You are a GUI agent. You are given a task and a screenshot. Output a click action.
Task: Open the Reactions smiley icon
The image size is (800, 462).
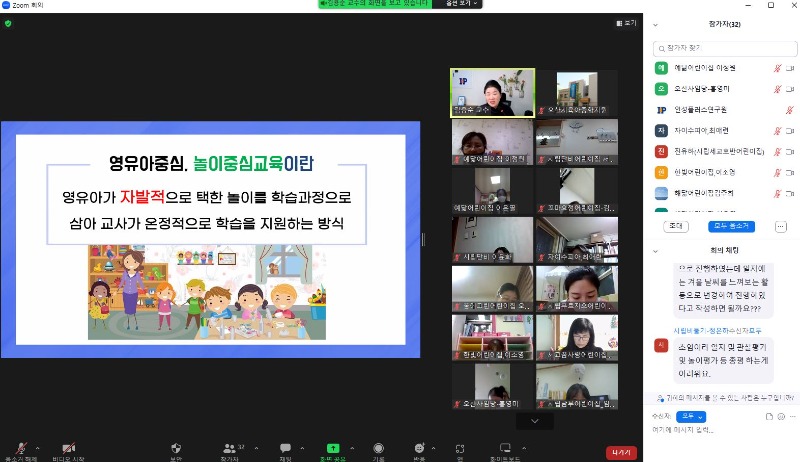[418, 449]
